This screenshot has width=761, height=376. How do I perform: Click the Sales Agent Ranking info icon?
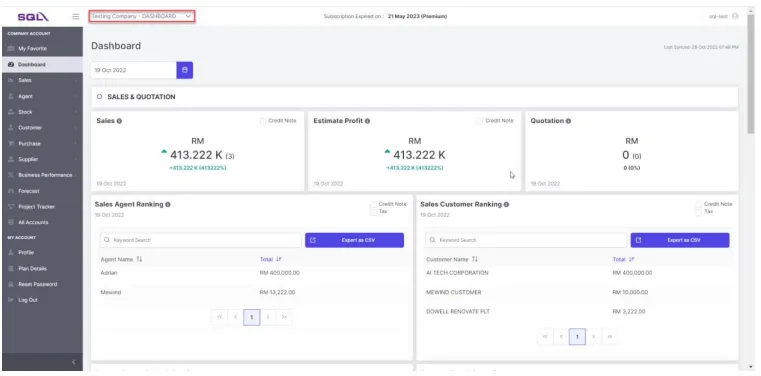tap(168, 205)
